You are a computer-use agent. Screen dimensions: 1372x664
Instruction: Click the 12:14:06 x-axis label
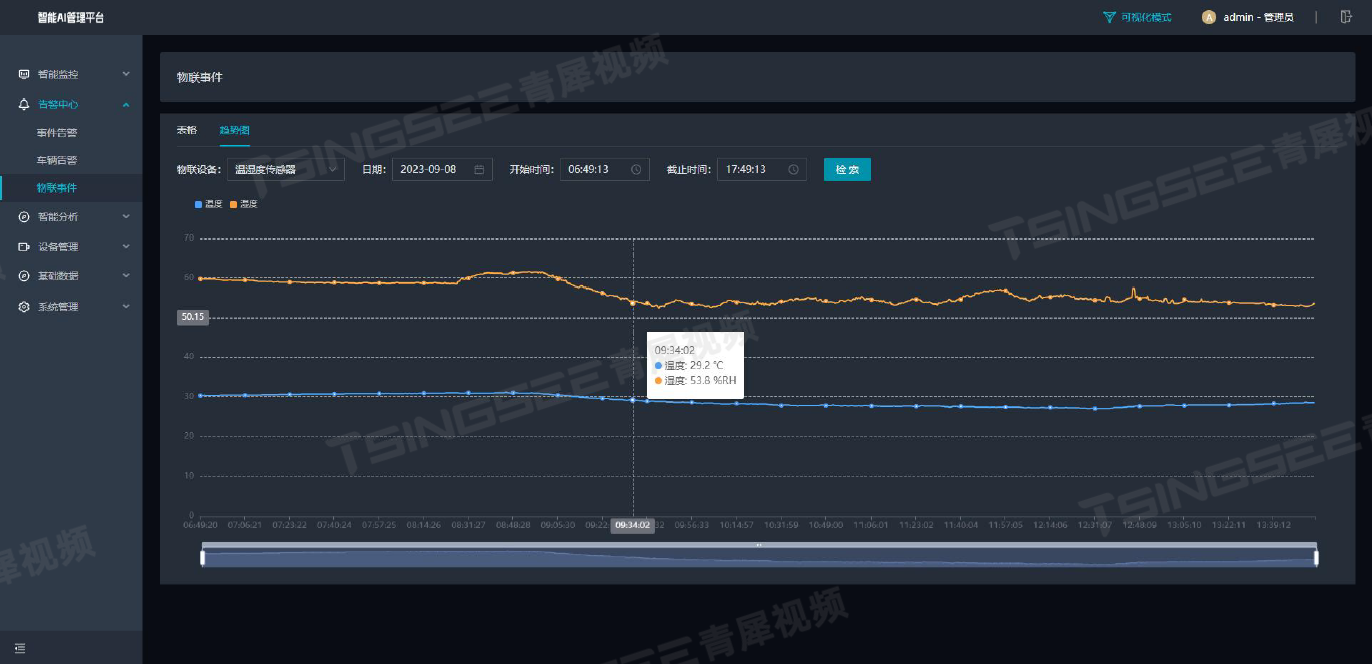pos(1050,524)
